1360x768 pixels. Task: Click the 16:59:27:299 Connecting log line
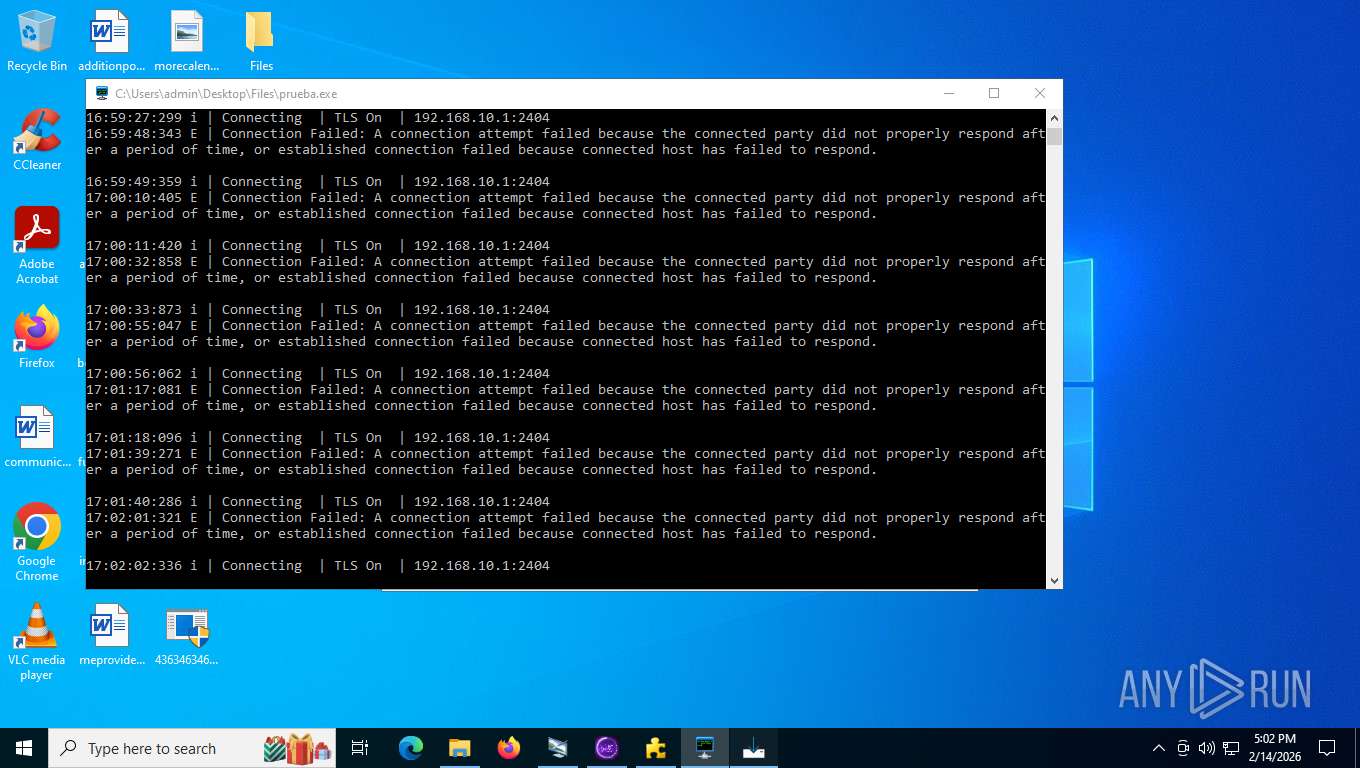tap(318, 118)
